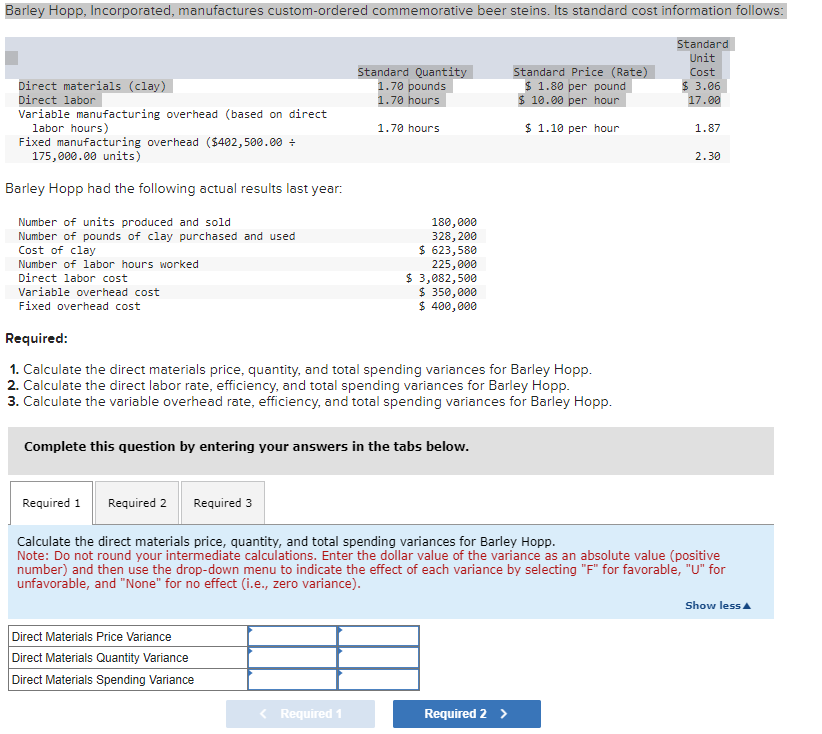Click the Direct Materials Price Variance amount field
The height and width of the screenshot is (734, 822).
pos(291,635)
